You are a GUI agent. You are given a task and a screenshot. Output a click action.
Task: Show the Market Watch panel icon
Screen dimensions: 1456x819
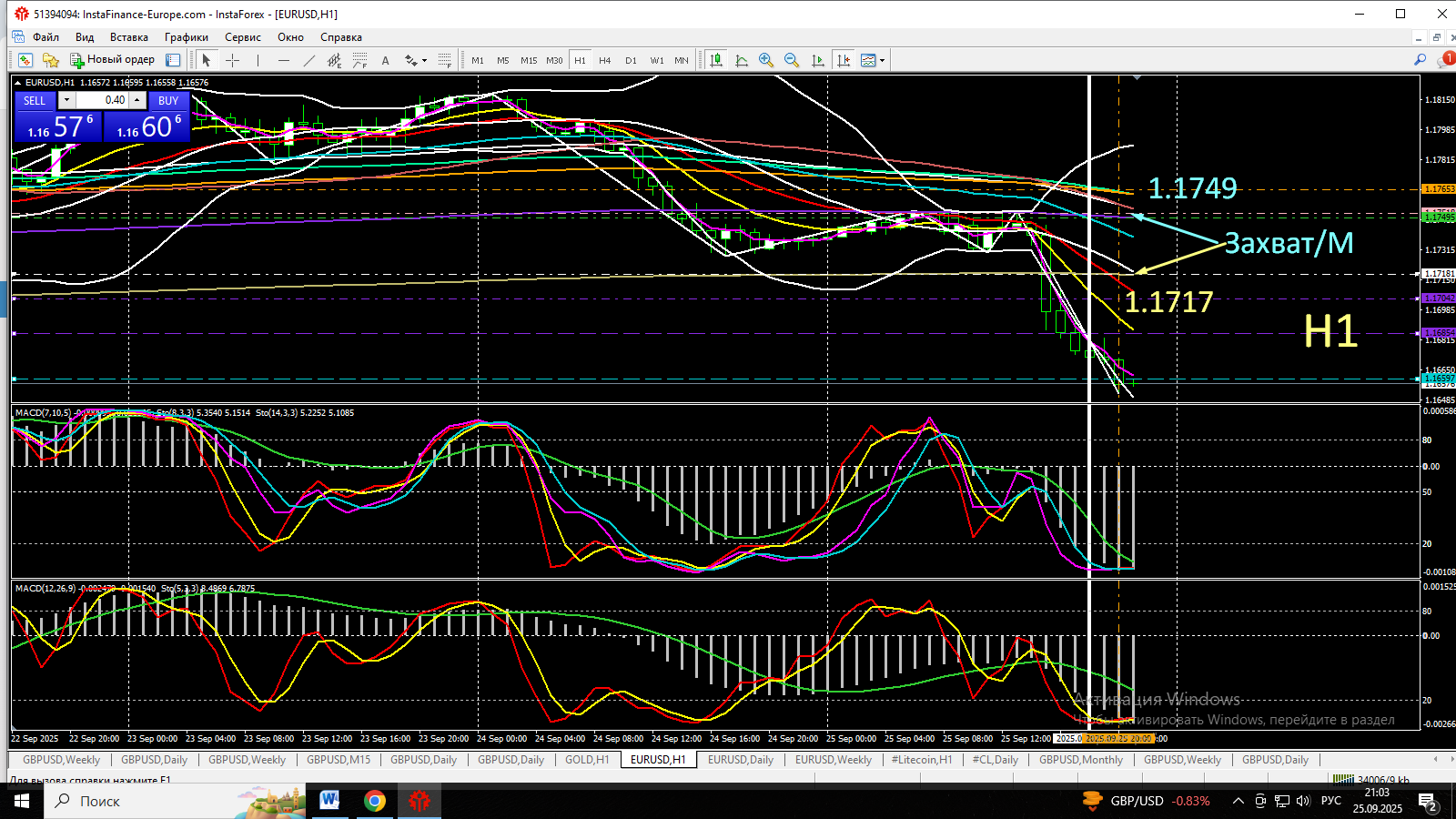point(173,60)
